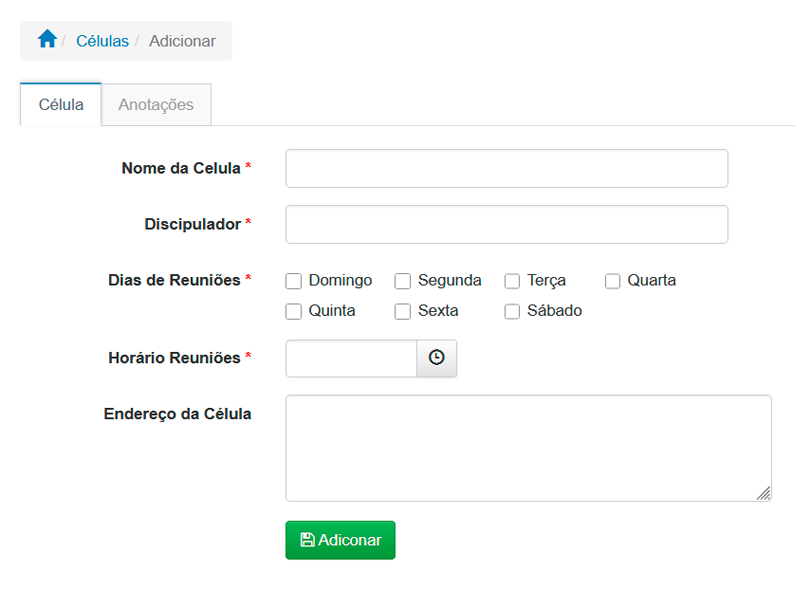Viewport: 796px width, 612px height.
Task: Select Quinta as meeting day
Action: pos(294,311)
